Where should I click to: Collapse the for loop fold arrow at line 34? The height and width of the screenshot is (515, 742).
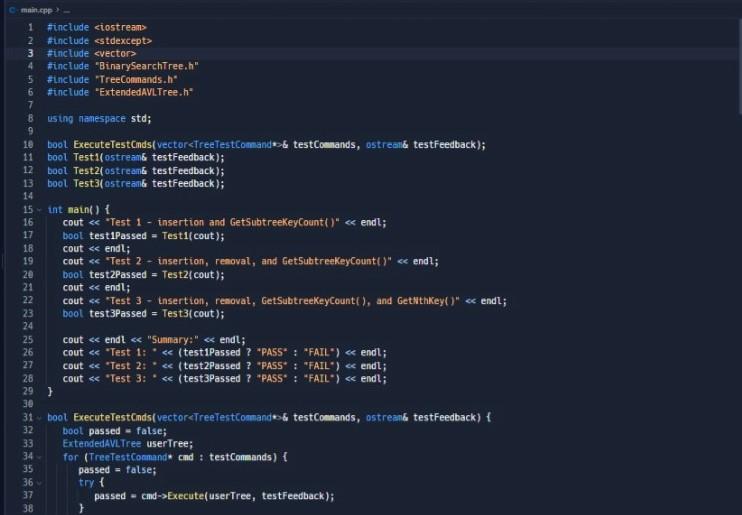[x=39, y=457]
